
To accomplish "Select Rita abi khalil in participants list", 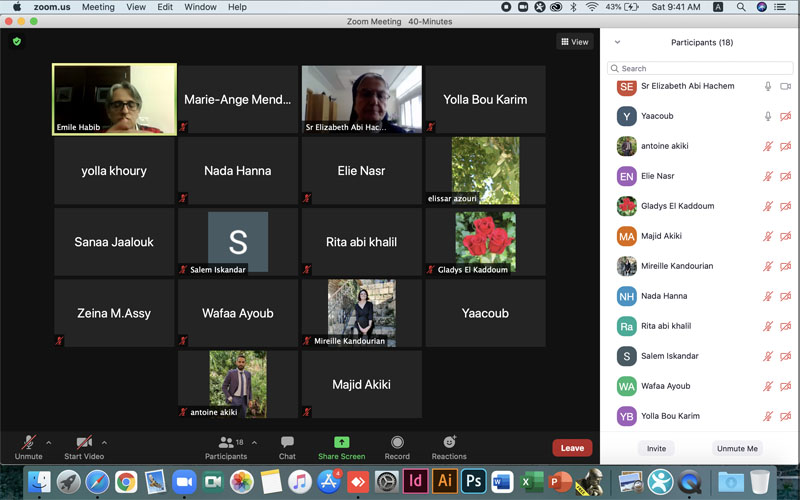I will (x=700, y=326).
